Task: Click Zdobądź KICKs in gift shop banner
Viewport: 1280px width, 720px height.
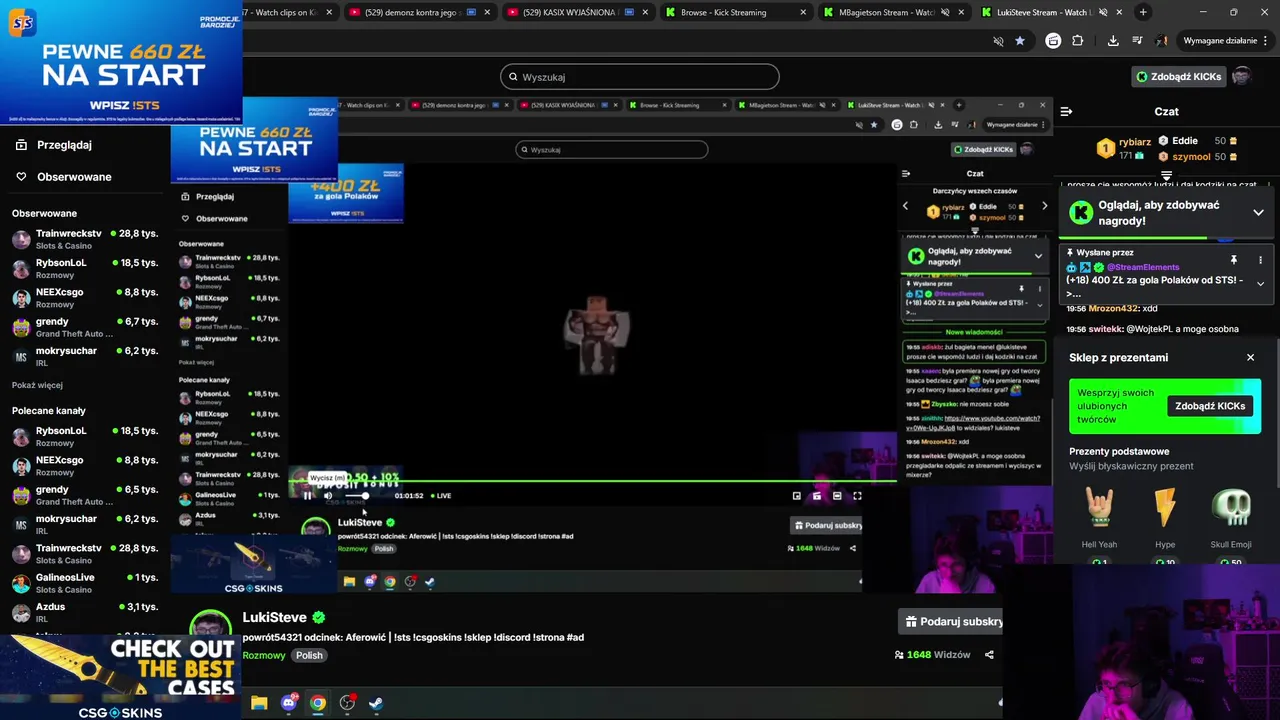Action: [1210, 406]
